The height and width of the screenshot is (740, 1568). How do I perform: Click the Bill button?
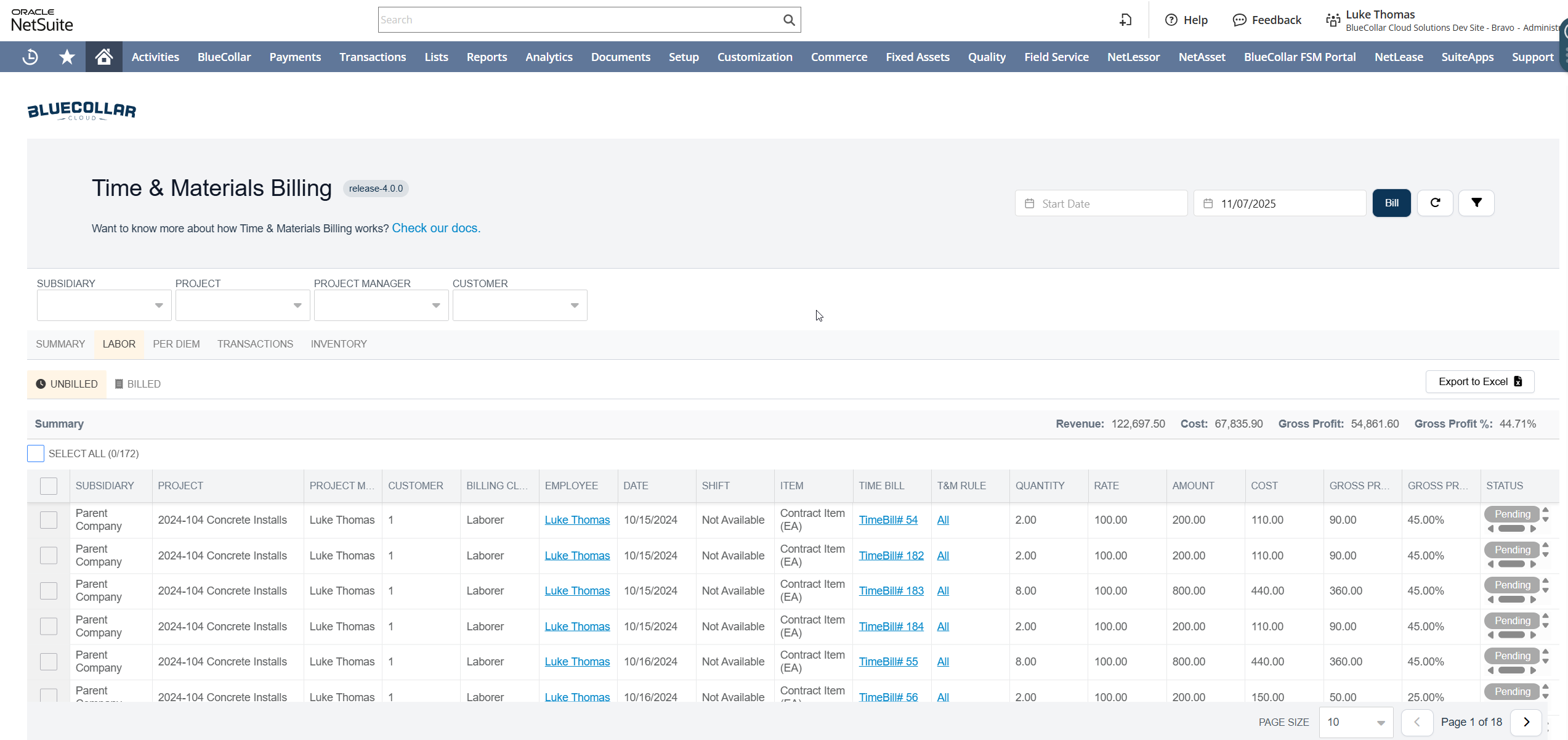1391,203
